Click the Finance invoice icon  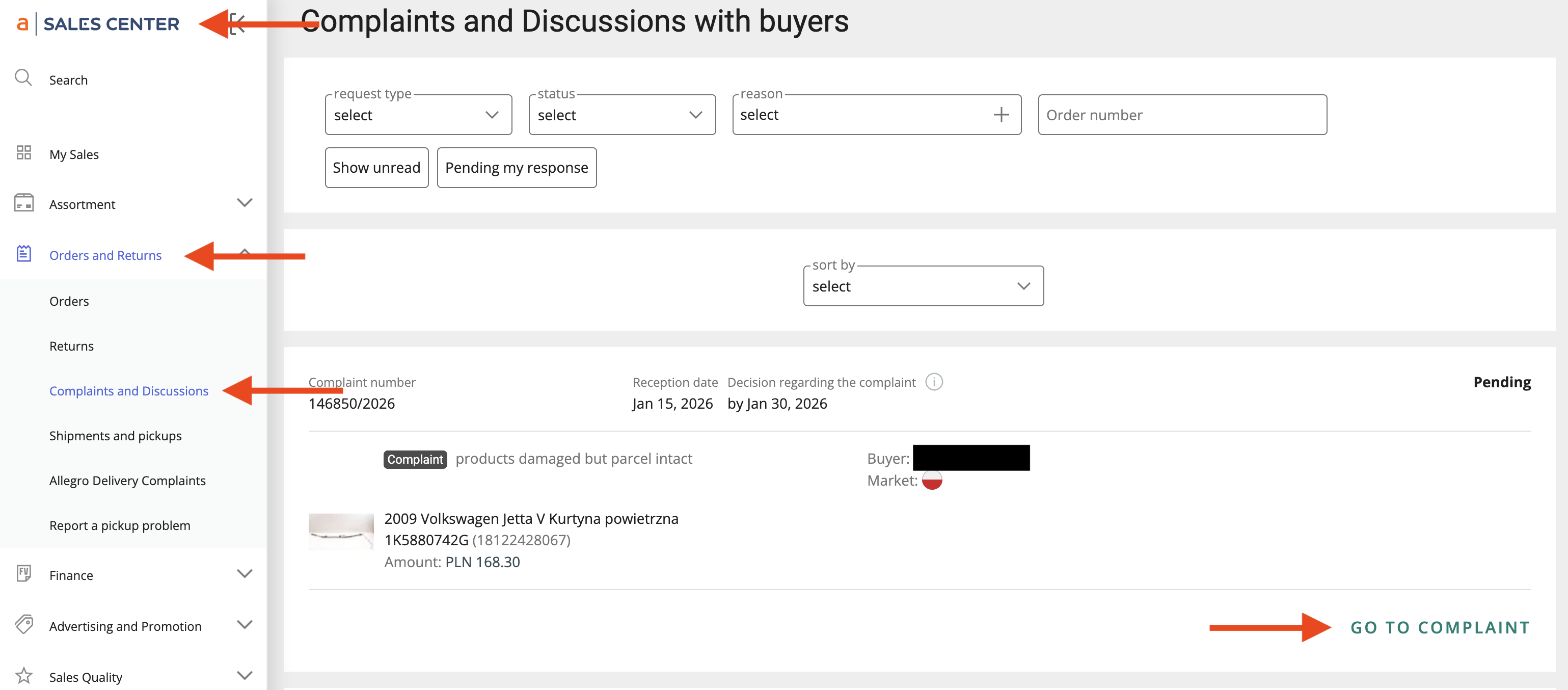[x=24, y=574]
